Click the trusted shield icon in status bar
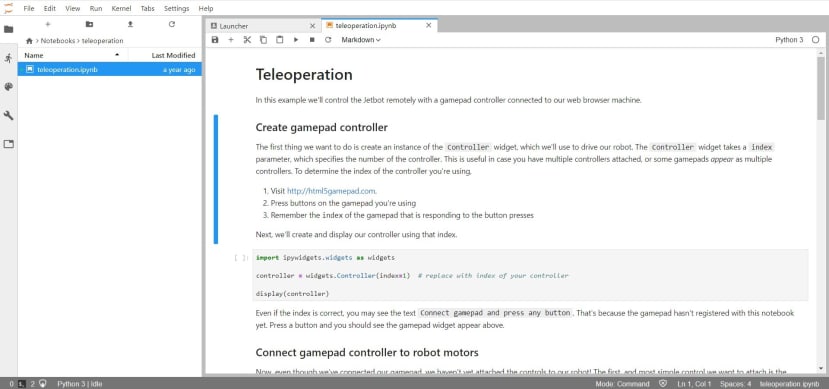Screen dimensions: 829x389 [663, 384]
